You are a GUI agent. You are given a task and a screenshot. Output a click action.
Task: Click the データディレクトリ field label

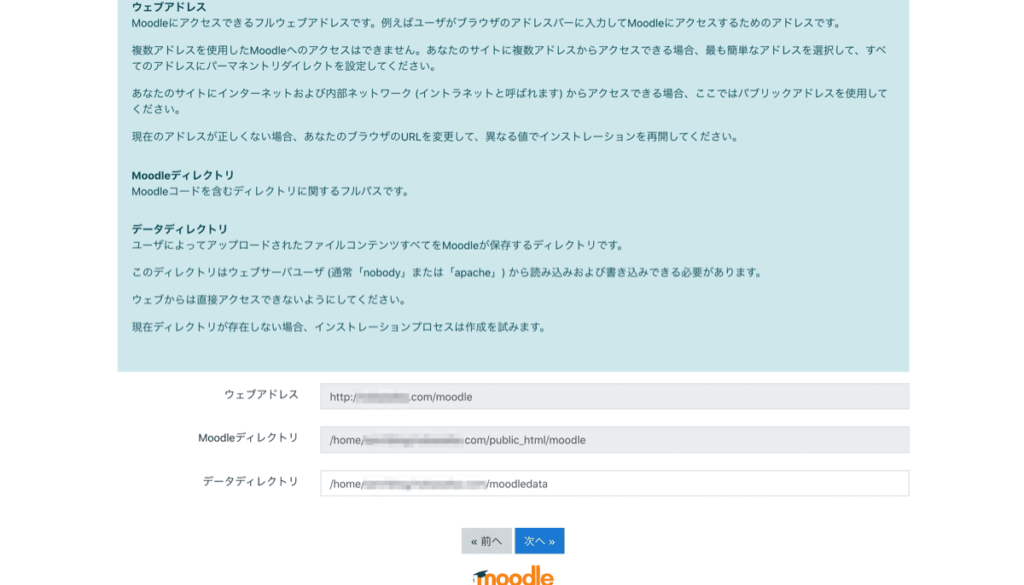point(251,482)
